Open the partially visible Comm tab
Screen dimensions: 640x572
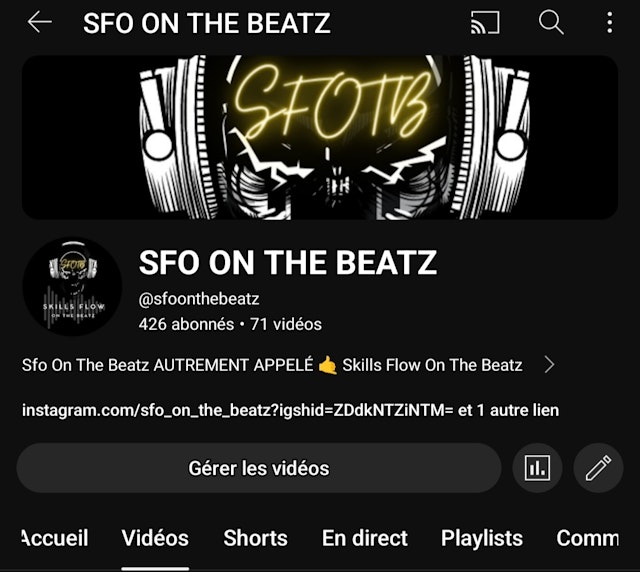(x=588, y=538)
